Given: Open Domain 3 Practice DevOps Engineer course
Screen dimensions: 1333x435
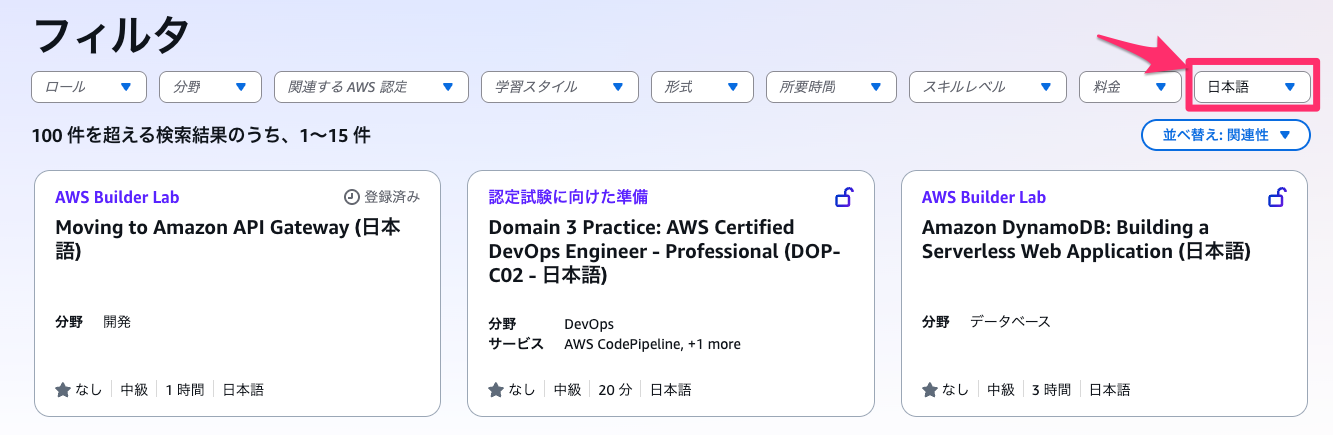Looking at the screenshot, I should tap(664, 251).
